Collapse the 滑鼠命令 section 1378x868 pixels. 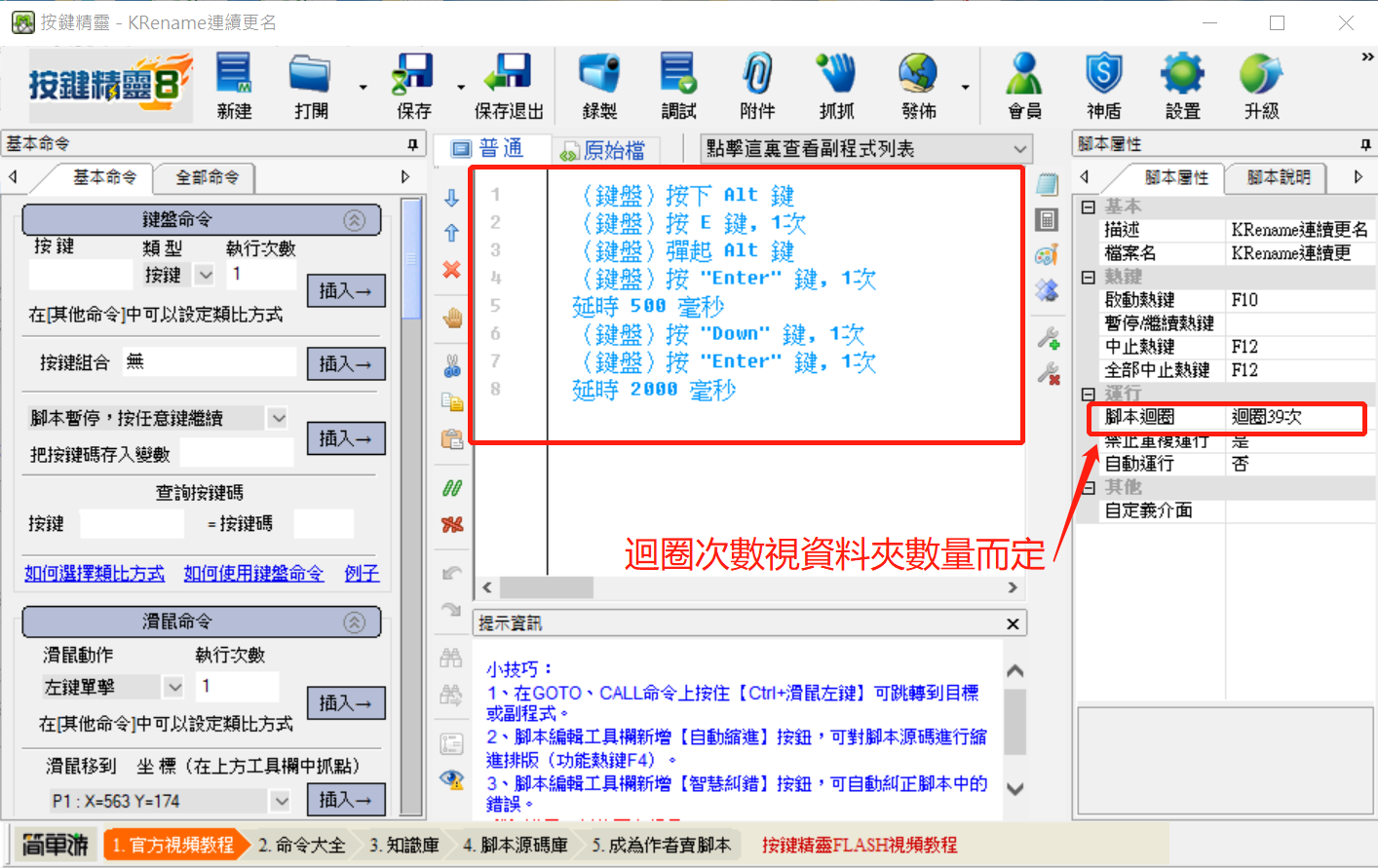click(355, 622)
